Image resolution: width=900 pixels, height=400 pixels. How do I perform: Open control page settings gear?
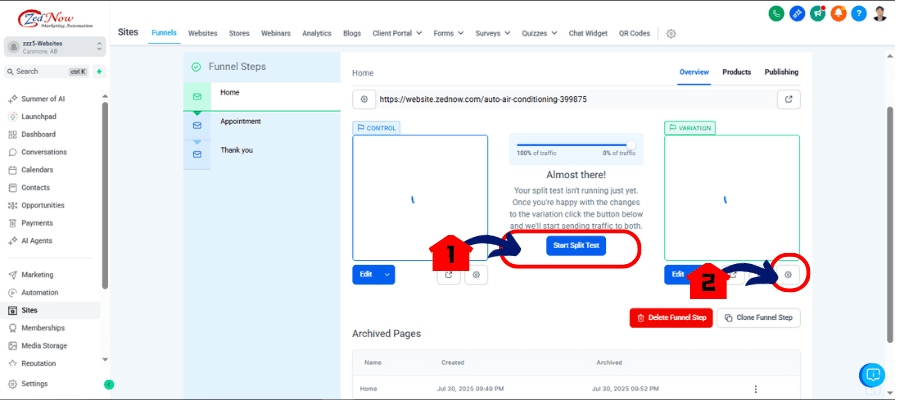[476, 275]
